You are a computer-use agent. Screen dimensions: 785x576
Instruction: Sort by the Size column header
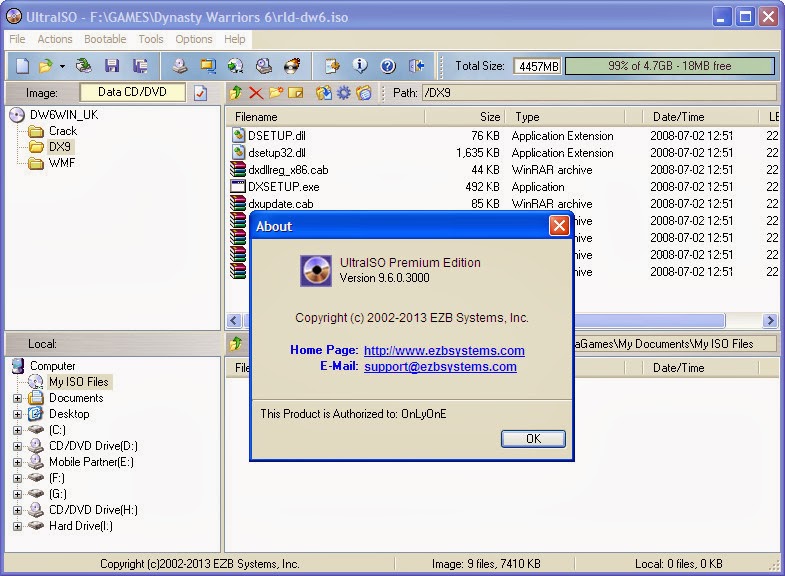pos(465,117)
